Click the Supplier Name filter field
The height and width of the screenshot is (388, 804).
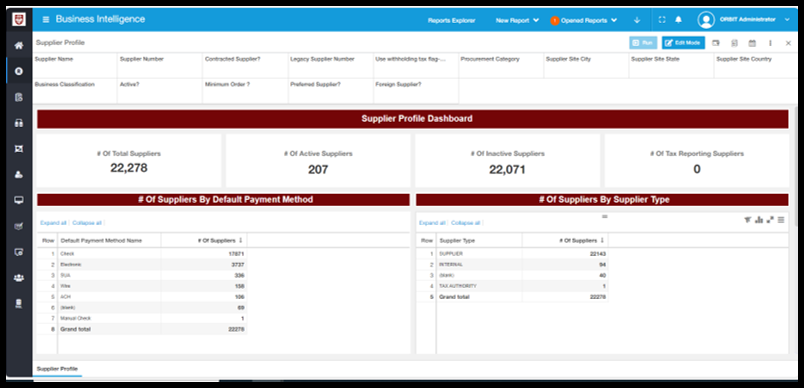pos(75,66)
